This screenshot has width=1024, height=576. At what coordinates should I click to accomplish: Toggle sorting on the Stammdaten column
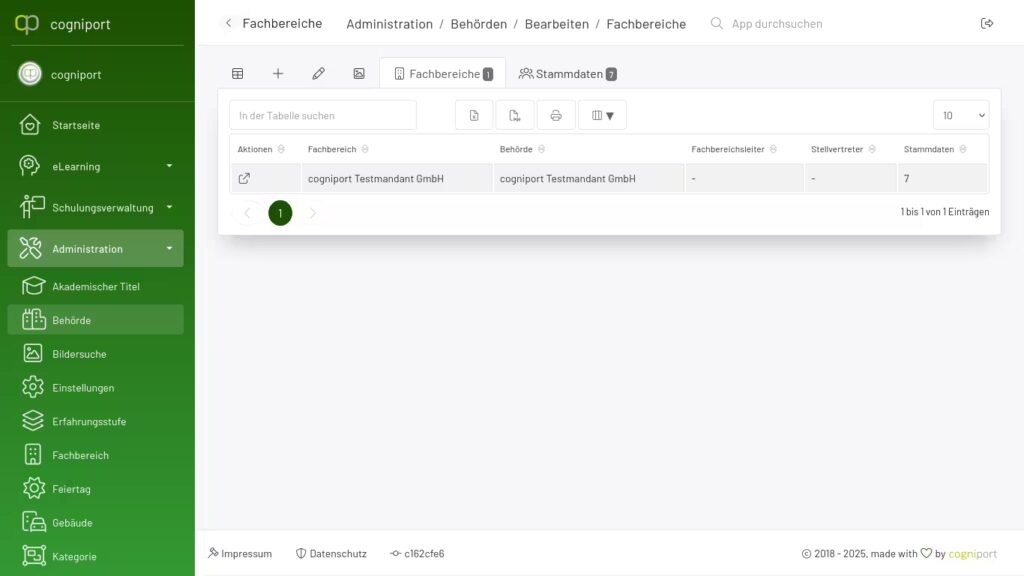pyautogui.click(x=962, y=150)
